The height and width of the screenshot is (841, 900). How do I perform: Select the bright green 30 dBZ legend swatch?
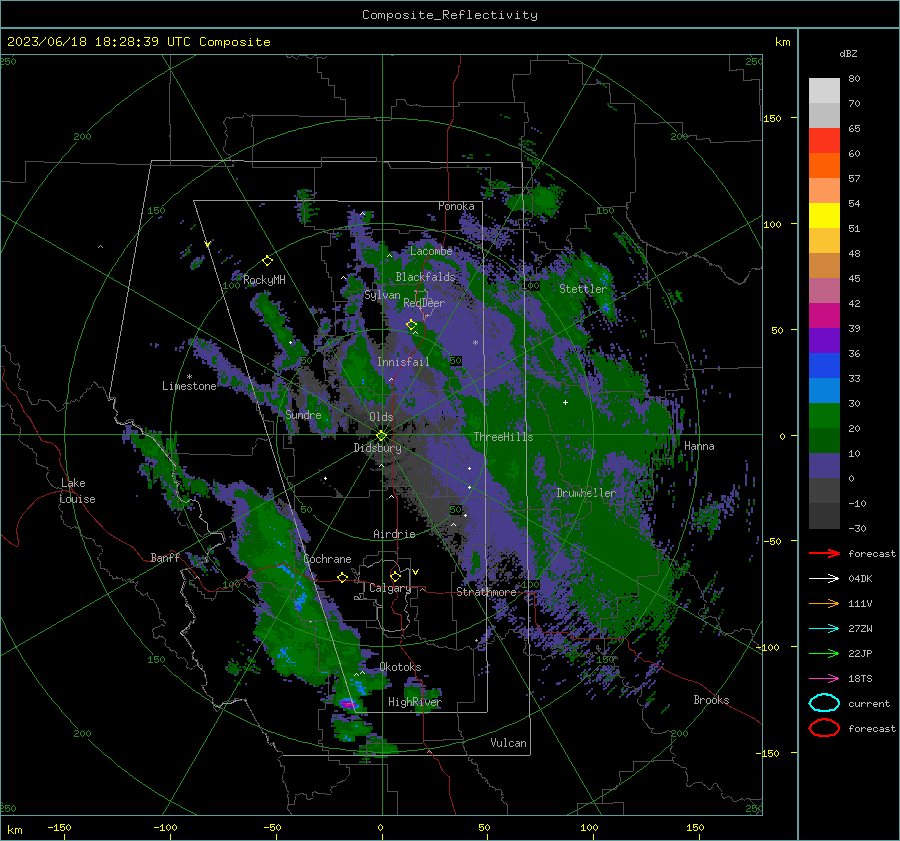tap(824, 415)
